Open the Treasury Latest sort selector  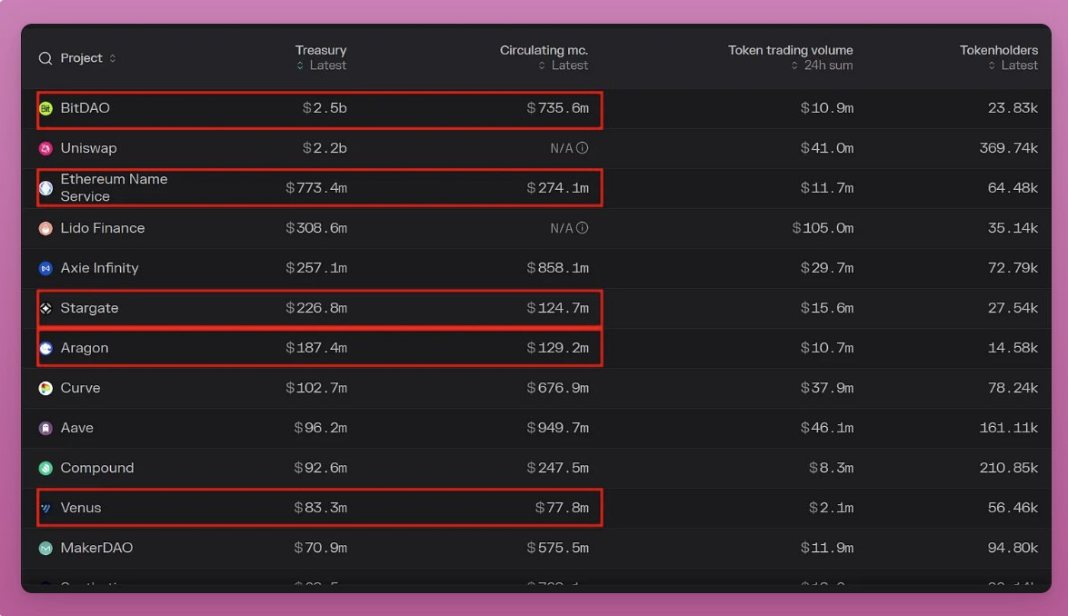(x=321, y=65)
